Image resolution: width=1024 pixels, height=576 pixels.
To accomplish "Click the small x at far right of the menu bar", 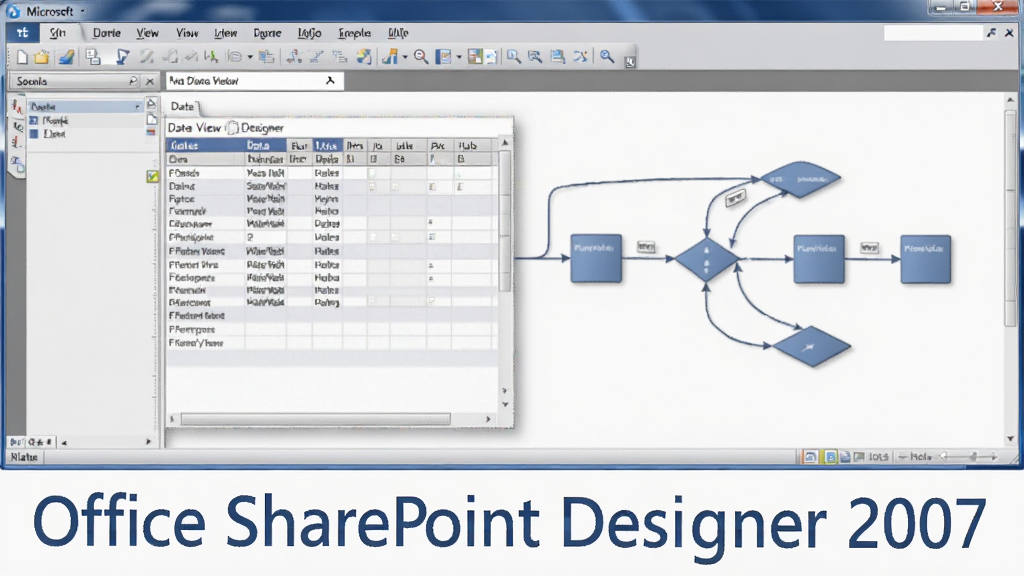I will pos(1009,33).
